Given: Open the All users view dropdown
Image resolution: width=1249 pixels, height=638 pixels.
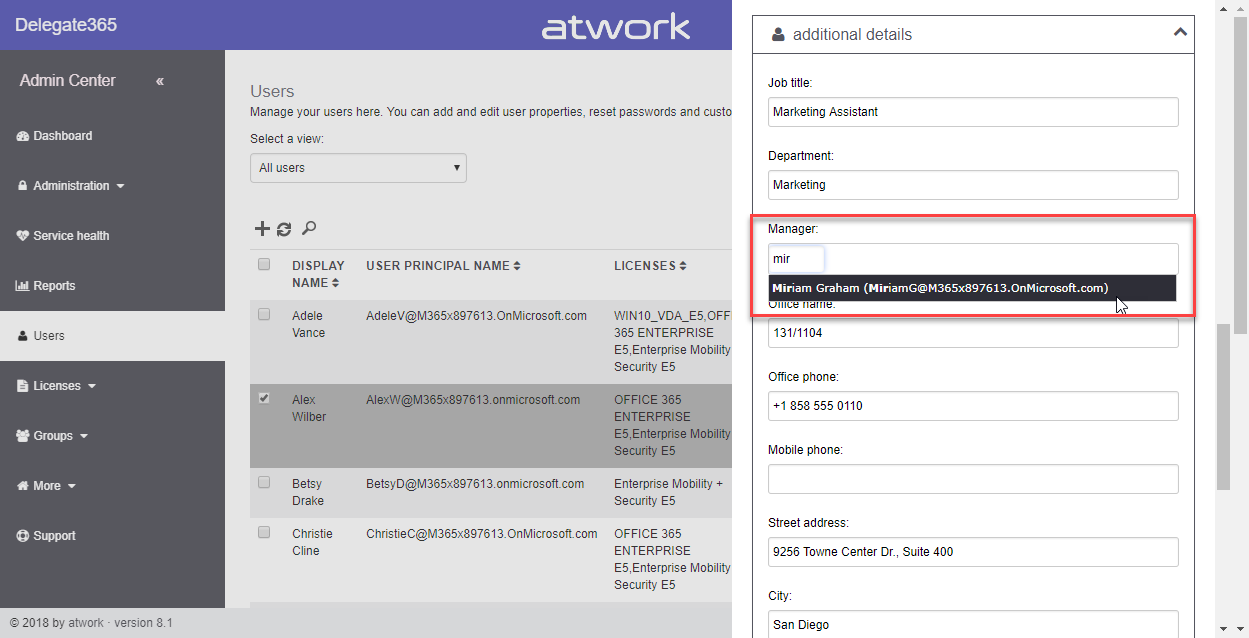Looking at the screenshot, I should [358, 168].
